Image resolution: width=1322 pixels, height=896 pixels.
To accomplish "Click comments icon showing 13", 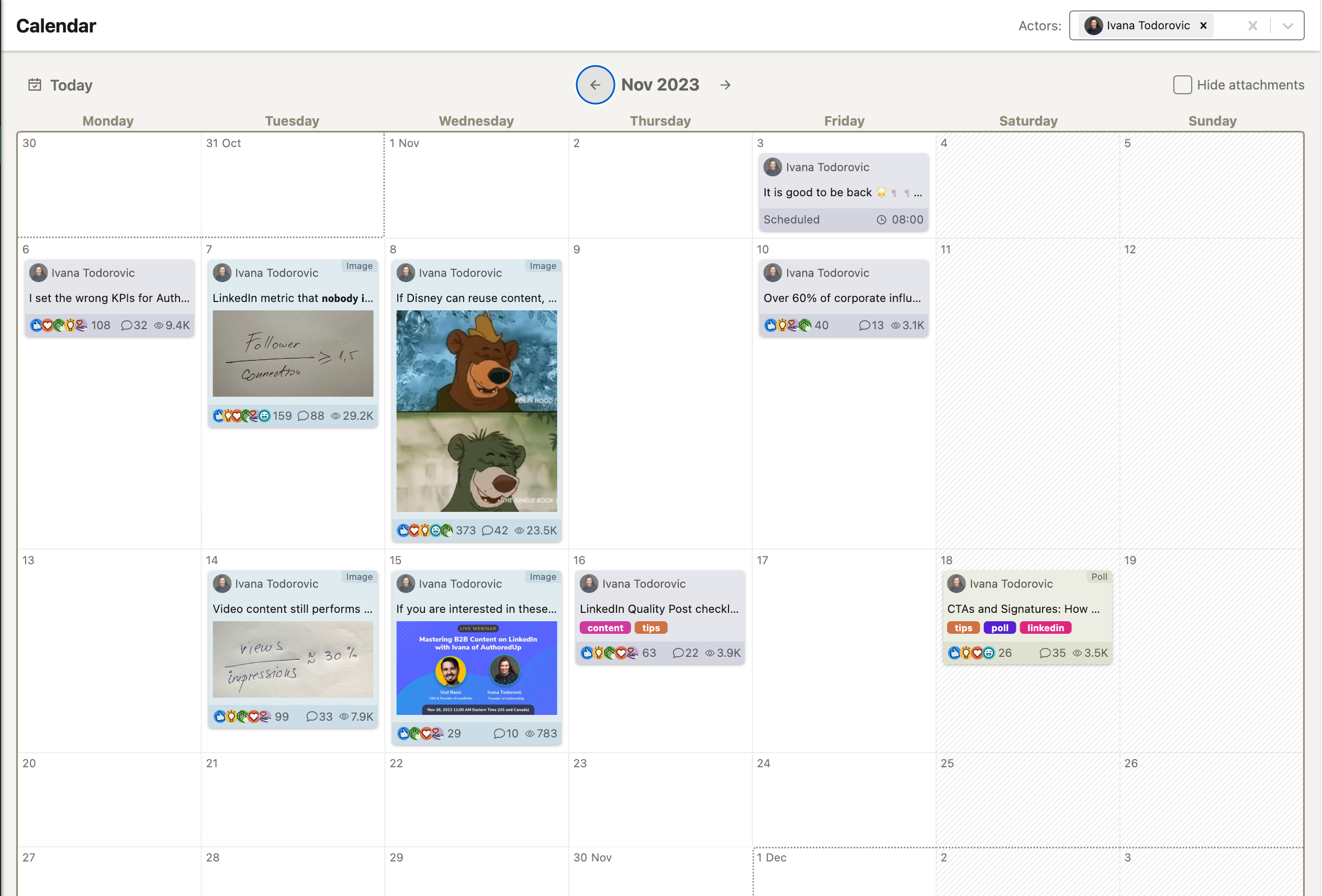I will [864, 326].
